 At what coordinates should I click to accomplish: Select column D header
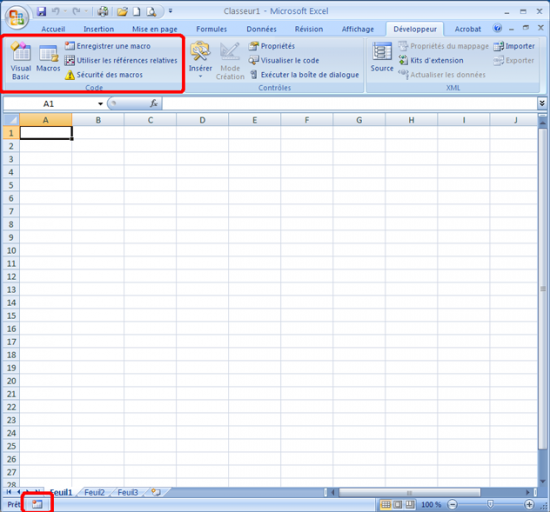202,120
